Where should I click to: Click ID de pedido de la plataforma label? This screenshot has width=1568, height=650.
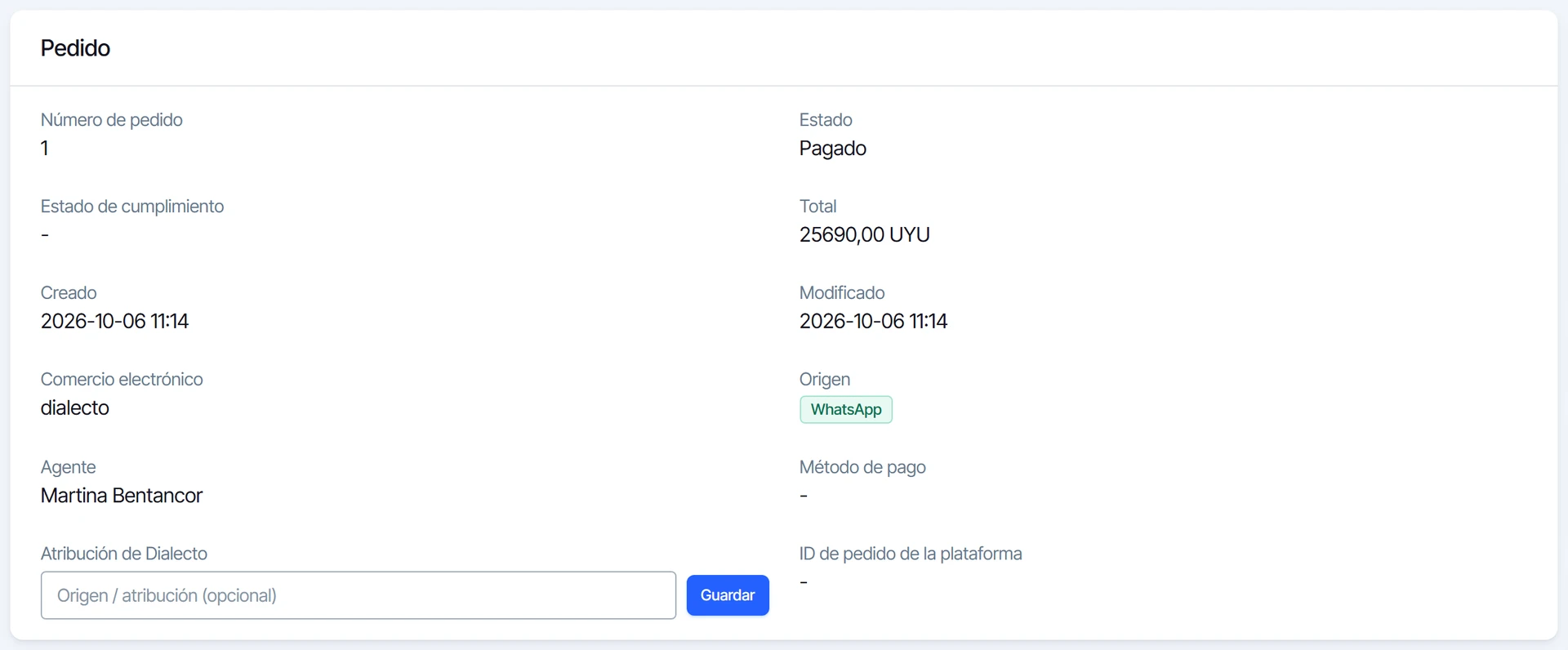[x=911, y=554]
